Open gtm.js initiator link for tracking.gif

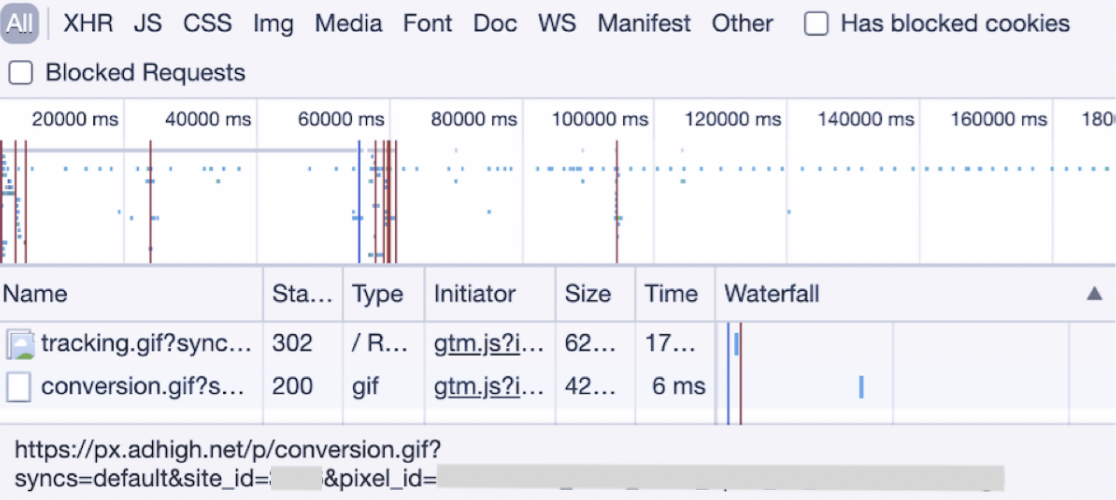point(490,344)
